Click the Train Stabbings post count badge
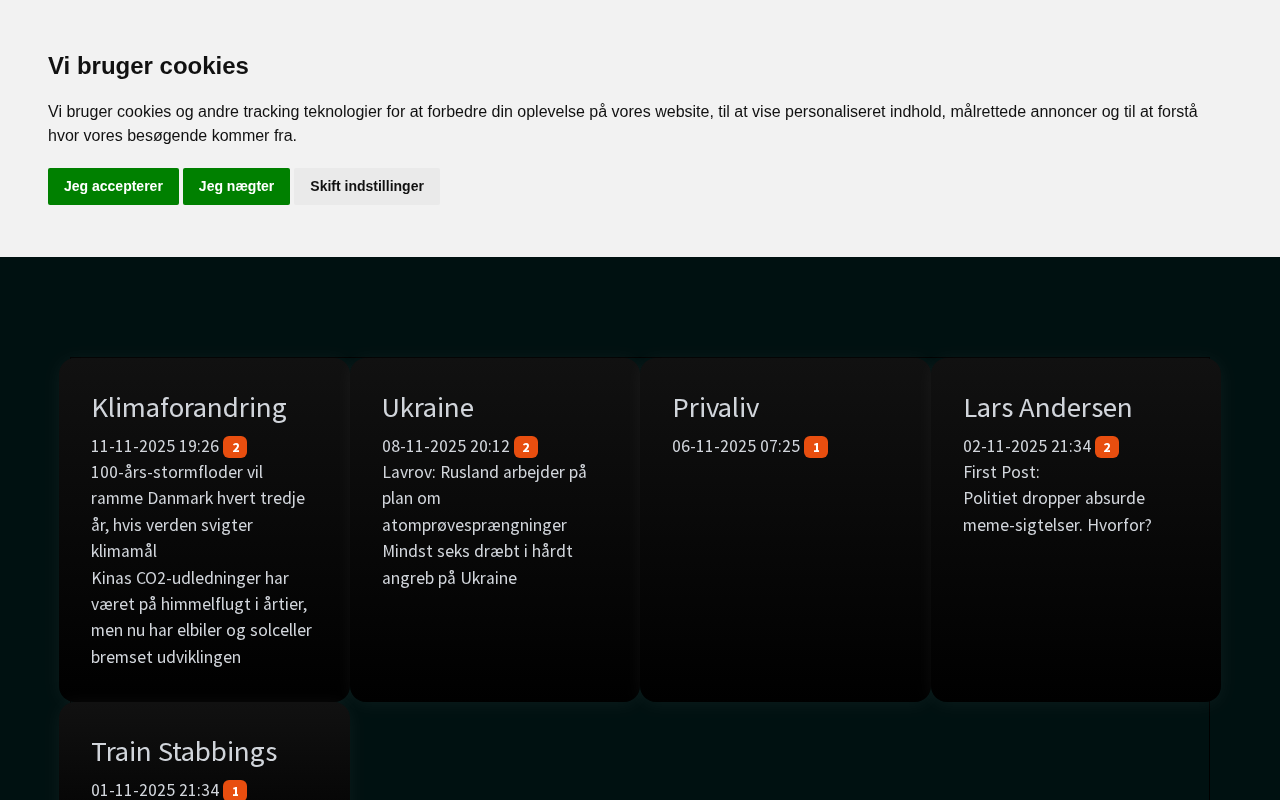Viewport: 1280px width, 800px height. pos(235,791)
